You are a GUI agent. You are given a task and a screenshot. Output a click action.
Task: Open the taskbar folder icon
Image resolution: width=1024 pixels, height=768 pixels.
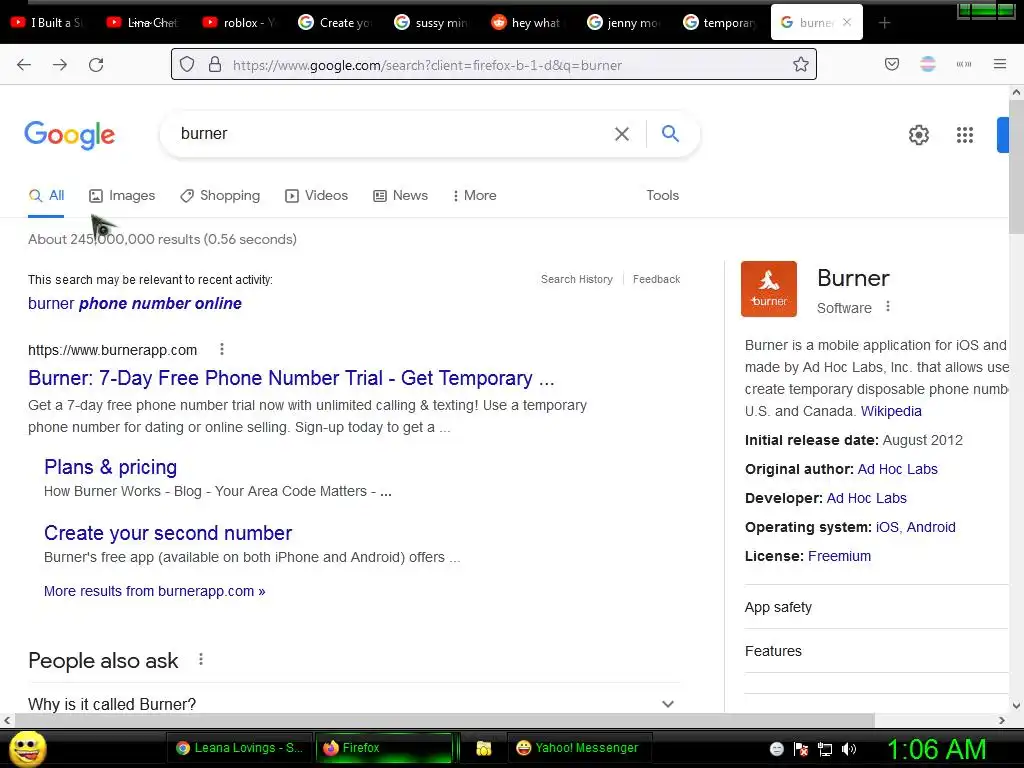tap(483, 748)
